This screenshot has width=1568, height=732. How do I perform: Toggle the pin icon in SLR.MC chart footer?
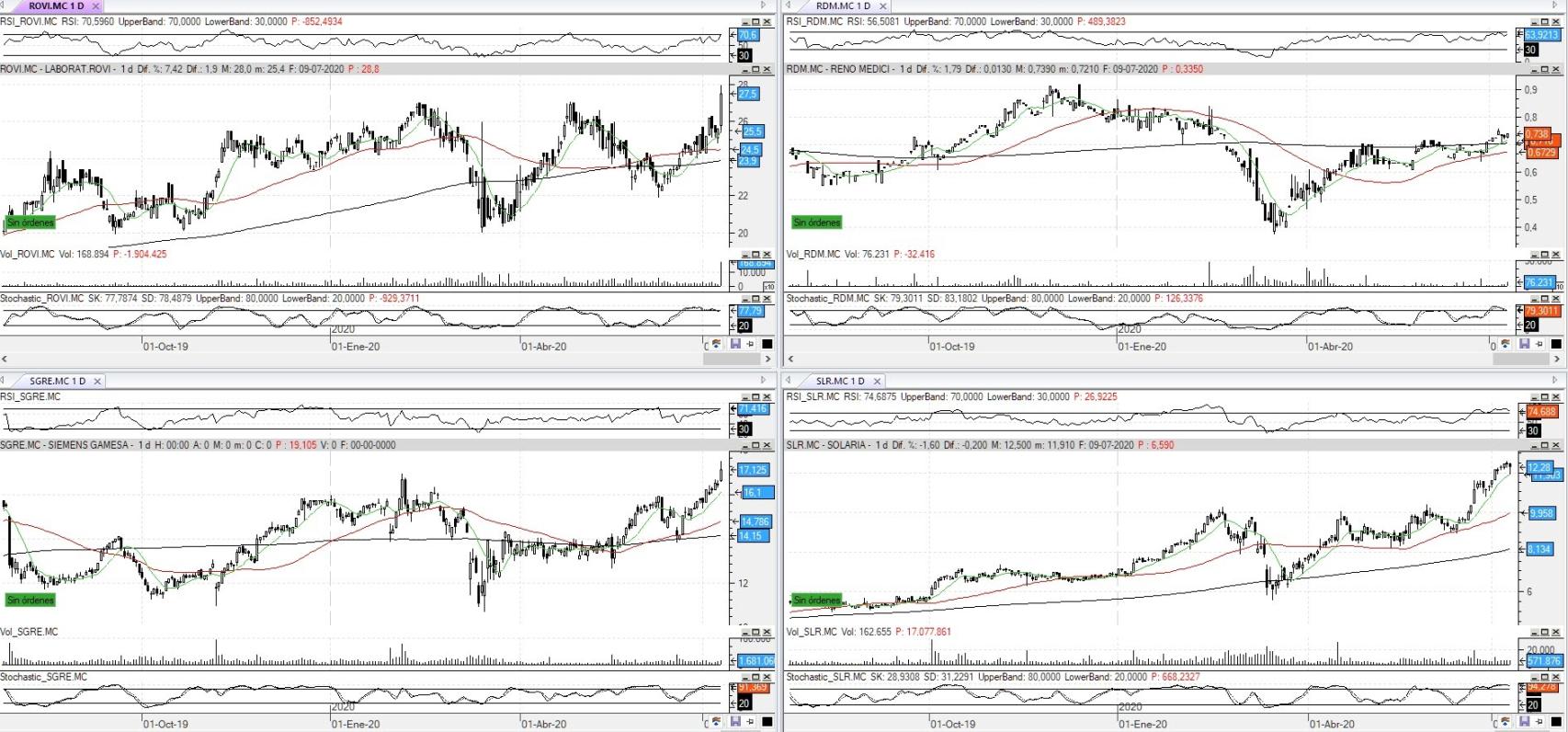[1539, 722]
